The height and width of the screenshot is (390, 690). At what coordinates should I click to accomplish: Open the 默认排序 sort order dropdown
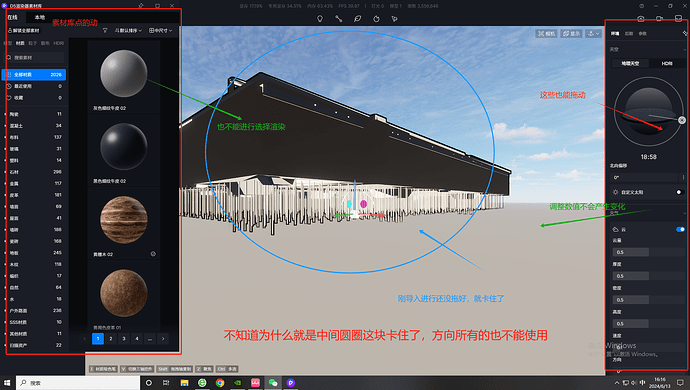(128, 30)
